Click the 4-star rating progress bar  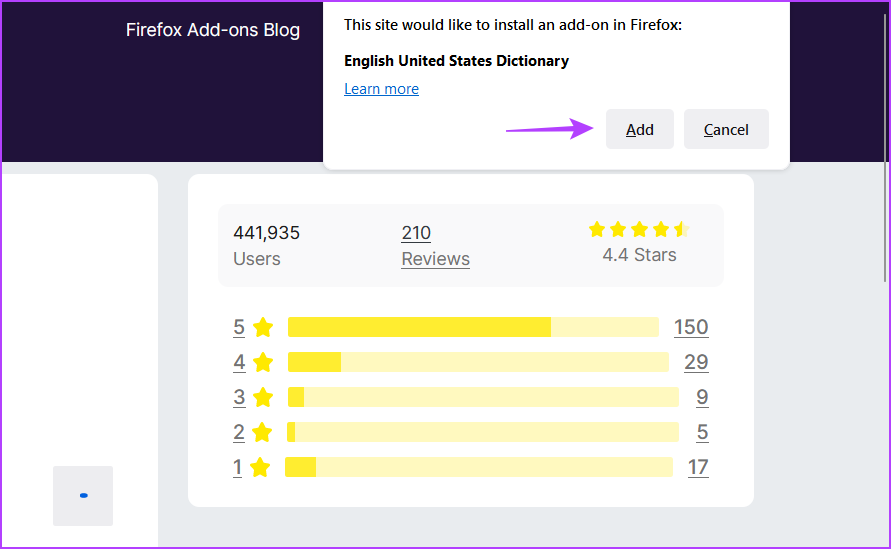point(478,362)
